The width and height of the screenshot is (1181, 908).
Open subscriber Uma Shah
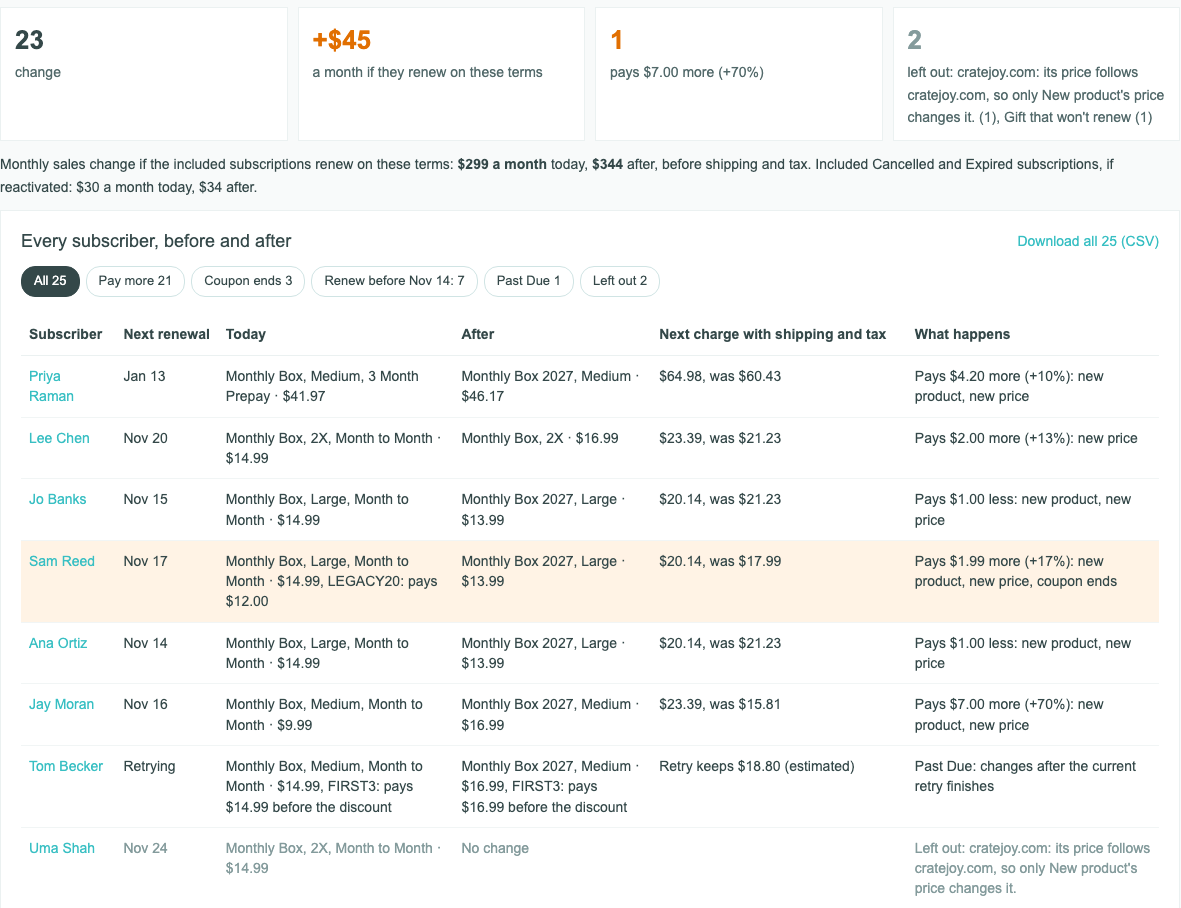coord(62,848)
